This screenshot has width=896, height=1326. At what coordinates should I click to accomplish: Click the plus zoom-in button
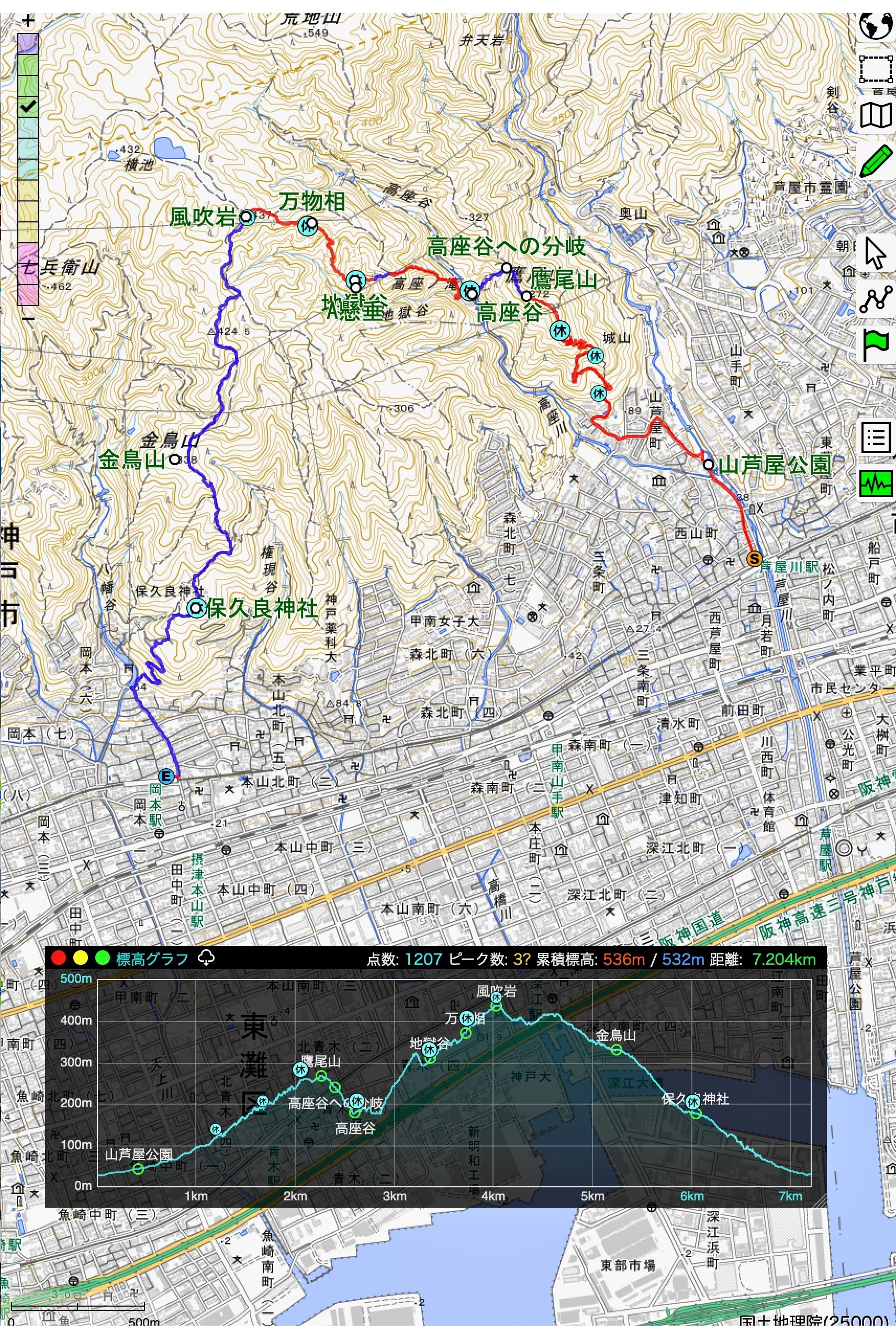click(x=28, y=21)
